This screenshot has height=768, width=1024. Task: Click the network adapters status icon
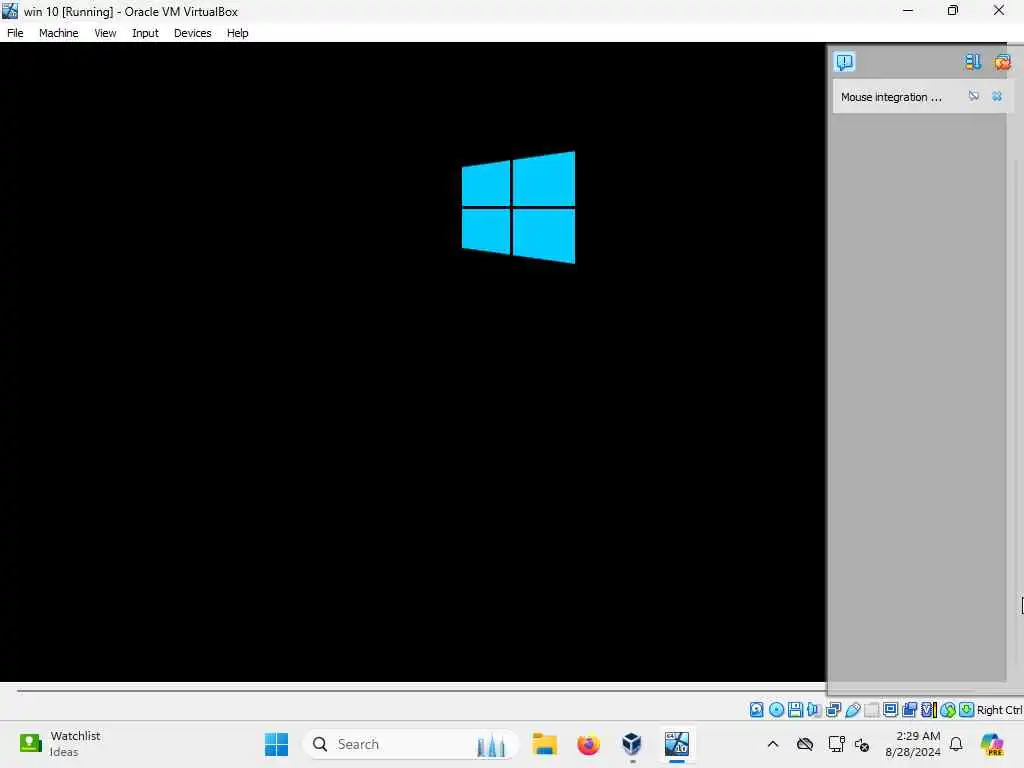pos(833,709)
